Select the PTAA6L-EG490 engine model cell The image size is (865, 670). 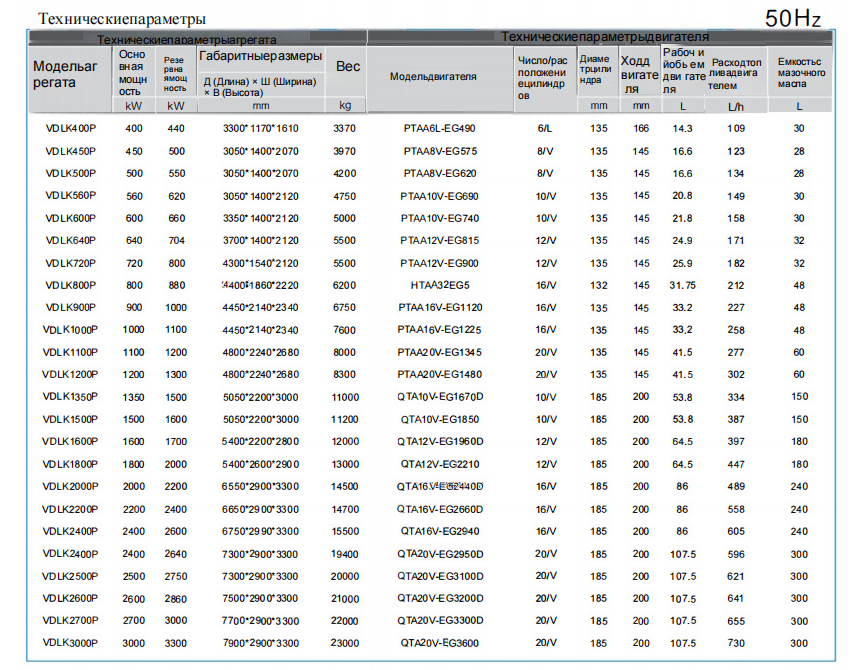pyautogui.click(x=439, y=128)
